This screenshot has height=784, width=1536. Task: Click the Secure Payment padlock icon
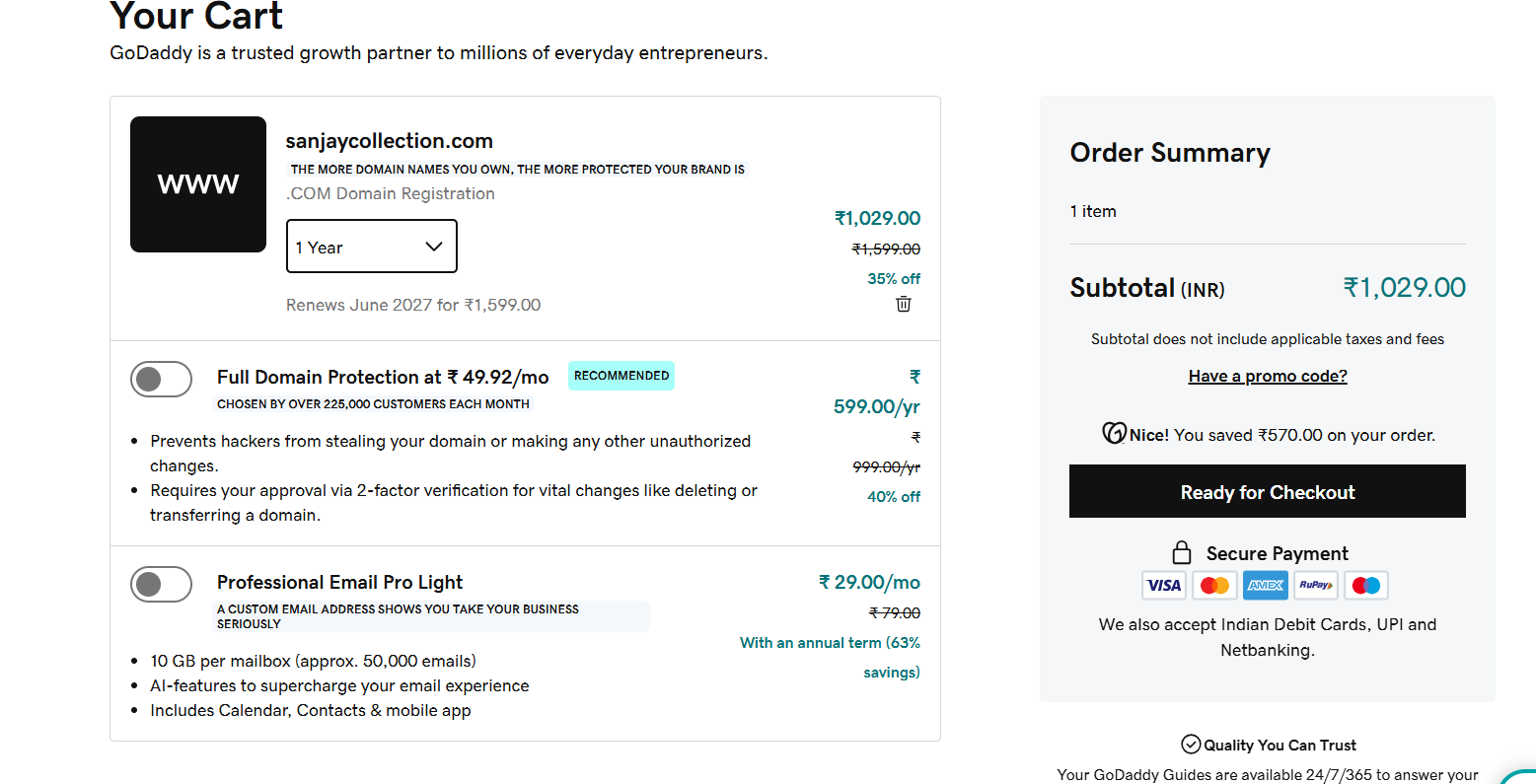click(x=1182, y=552)
